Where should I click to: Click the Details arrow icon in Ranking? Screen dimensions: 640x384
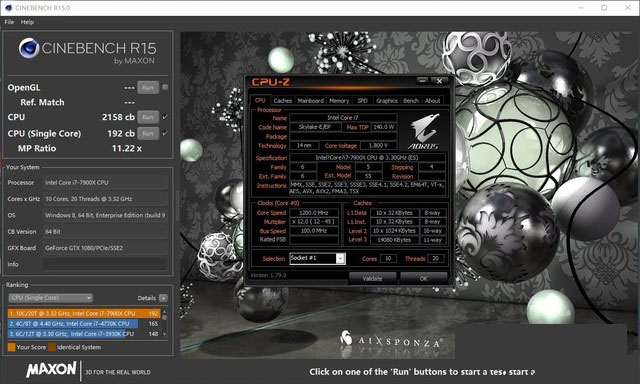tap(163, 298)
